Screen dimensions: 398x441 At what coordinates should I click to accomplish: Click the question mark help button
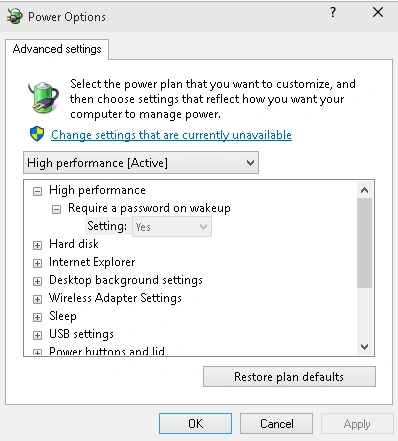(333, 13)
